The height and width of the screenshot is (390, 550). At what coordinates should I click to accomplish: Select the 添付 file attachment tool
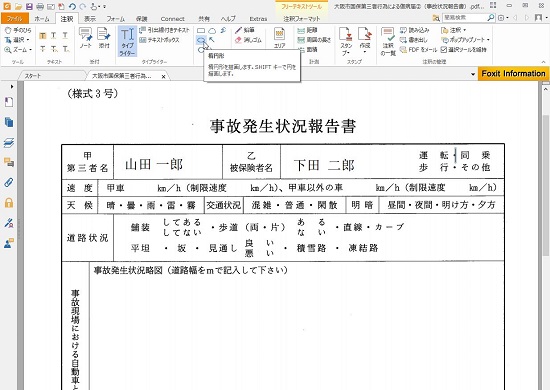(104, 38)
